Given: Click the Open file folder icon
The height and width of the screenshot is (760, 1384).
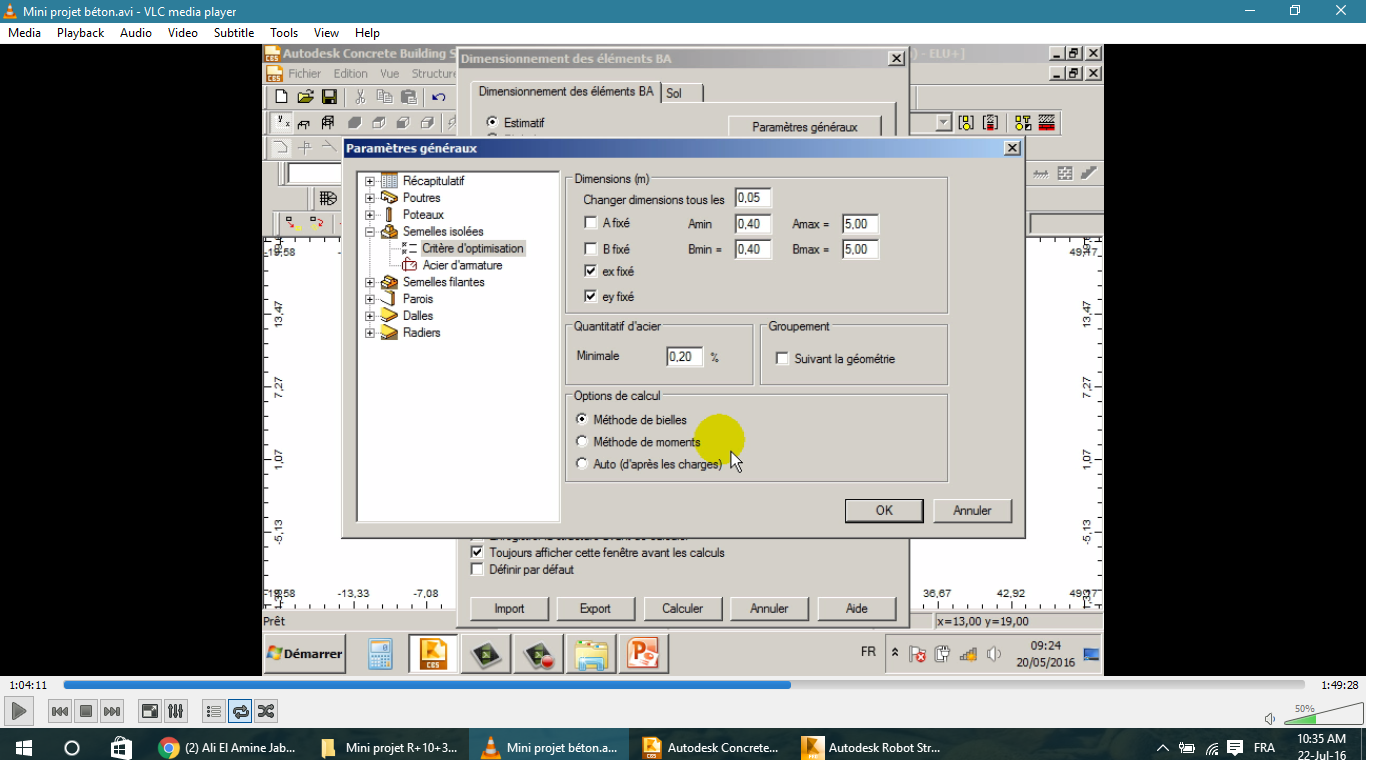Looking at the screenshot, I should (305, 97).
